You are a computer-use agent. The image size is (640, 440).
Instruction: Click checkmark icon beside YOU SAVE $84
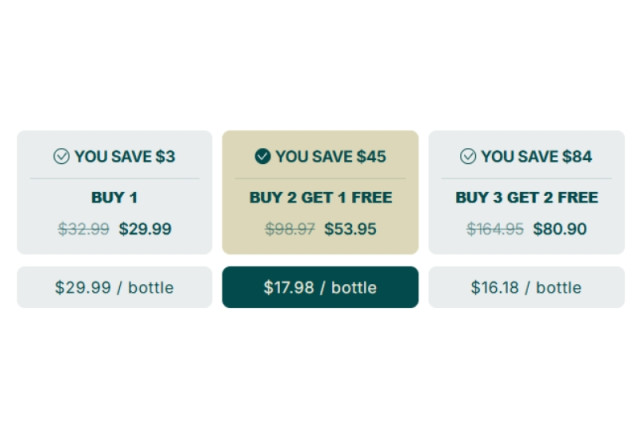coord(468,156)
